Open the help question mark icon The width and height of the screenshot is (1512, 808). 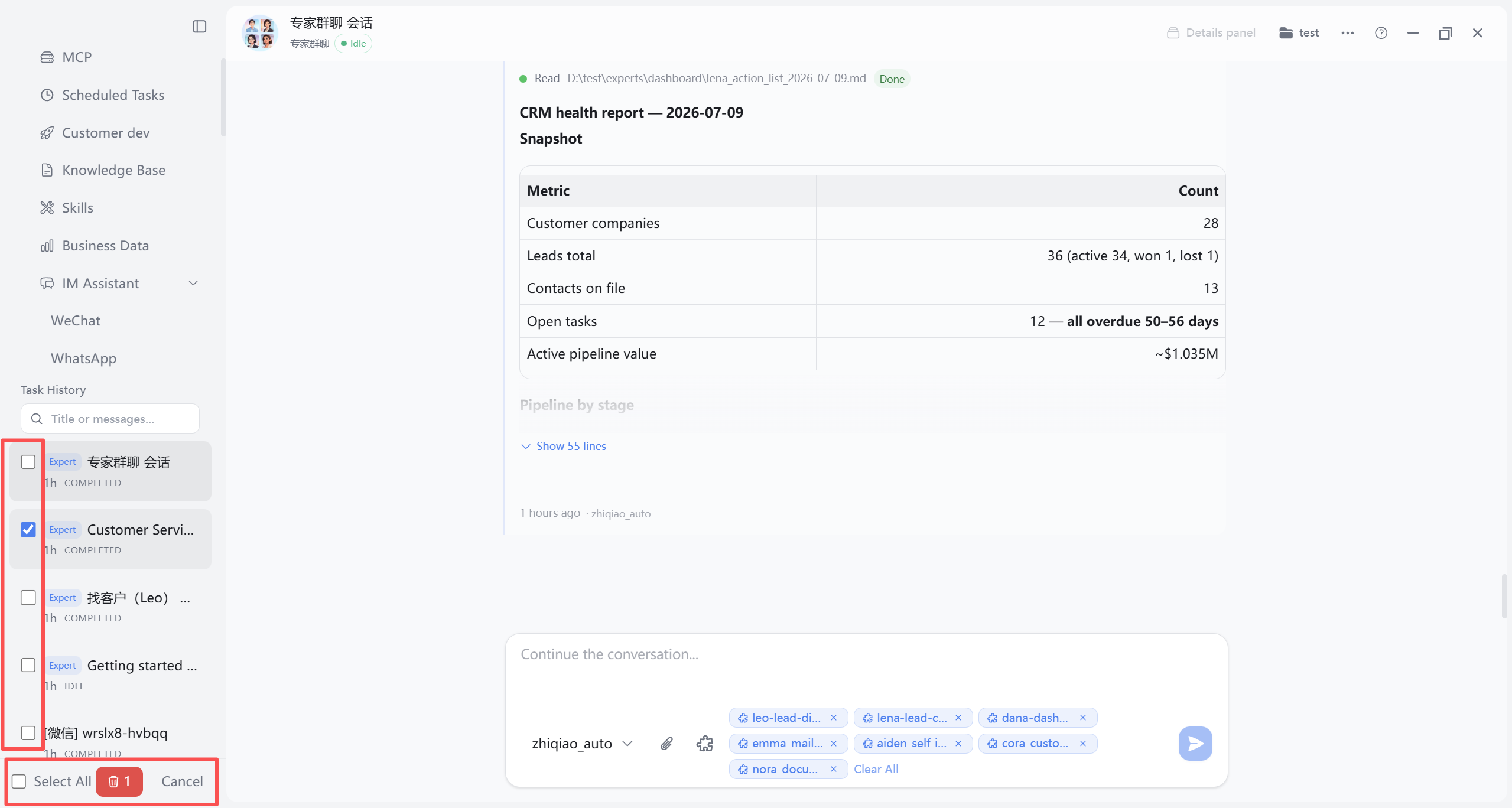tap(1381, 33)
